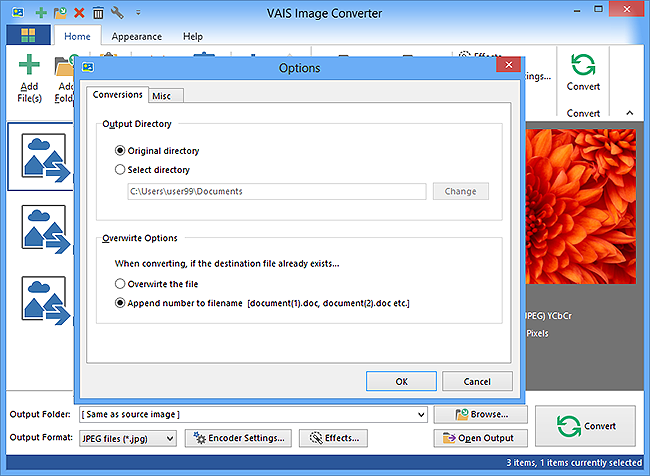Open the blue application menu button

[28, 35]
